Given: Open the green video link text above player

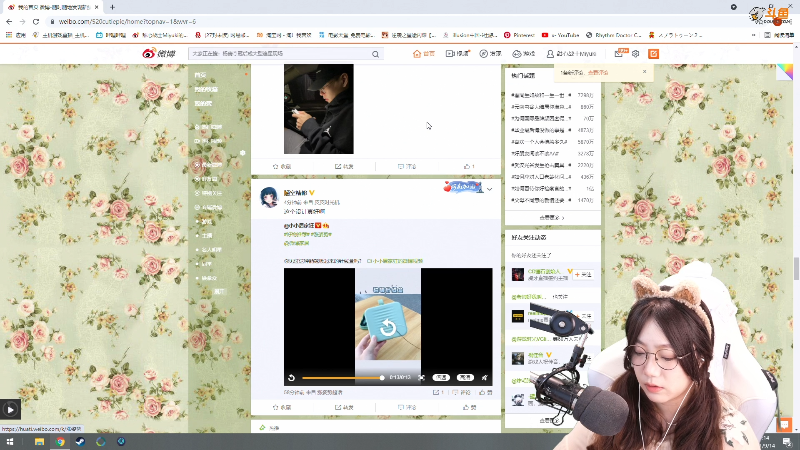Looking at the screenshot, I should click(395, 261).
